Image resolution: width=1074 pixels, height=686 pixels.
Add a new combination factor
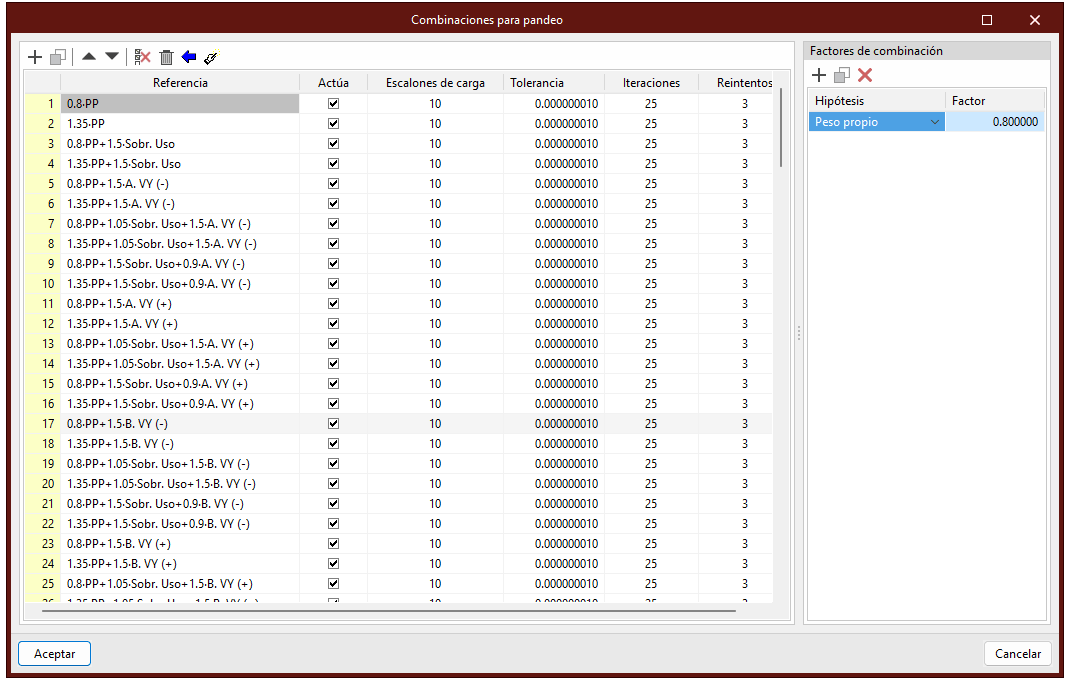818,75
